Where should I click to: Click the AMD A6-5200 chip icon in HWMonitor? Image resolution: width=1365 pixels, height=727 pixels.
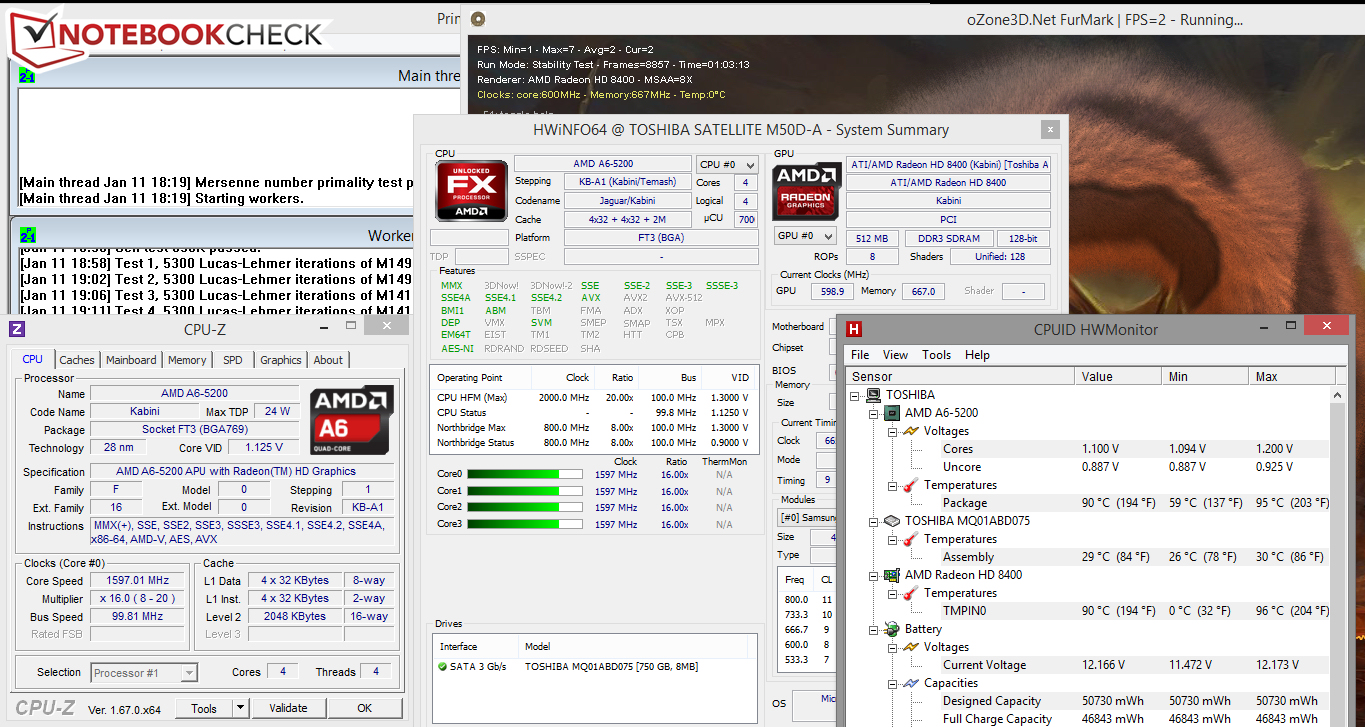[893, 413]
